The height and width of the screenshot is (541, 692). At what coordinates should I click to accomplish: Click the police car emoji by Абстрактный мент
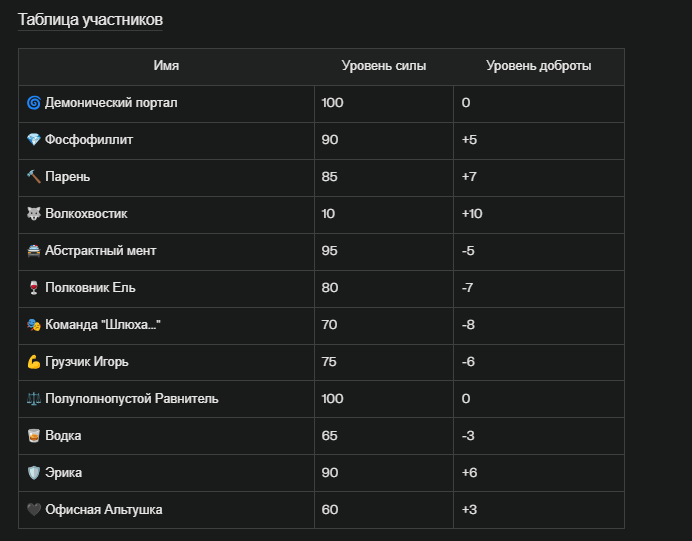point(34,251)
